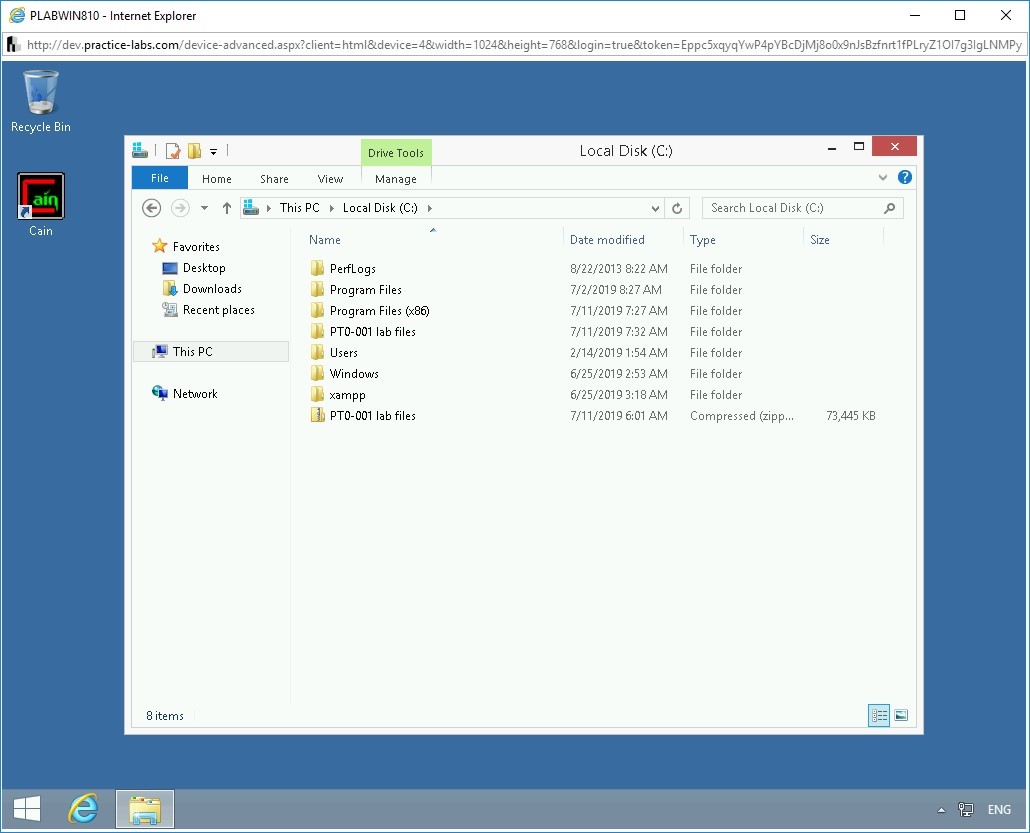The image size is (1030, 833).
Task: Toggle sort order on Name column
Action: (x=324, y=240)
